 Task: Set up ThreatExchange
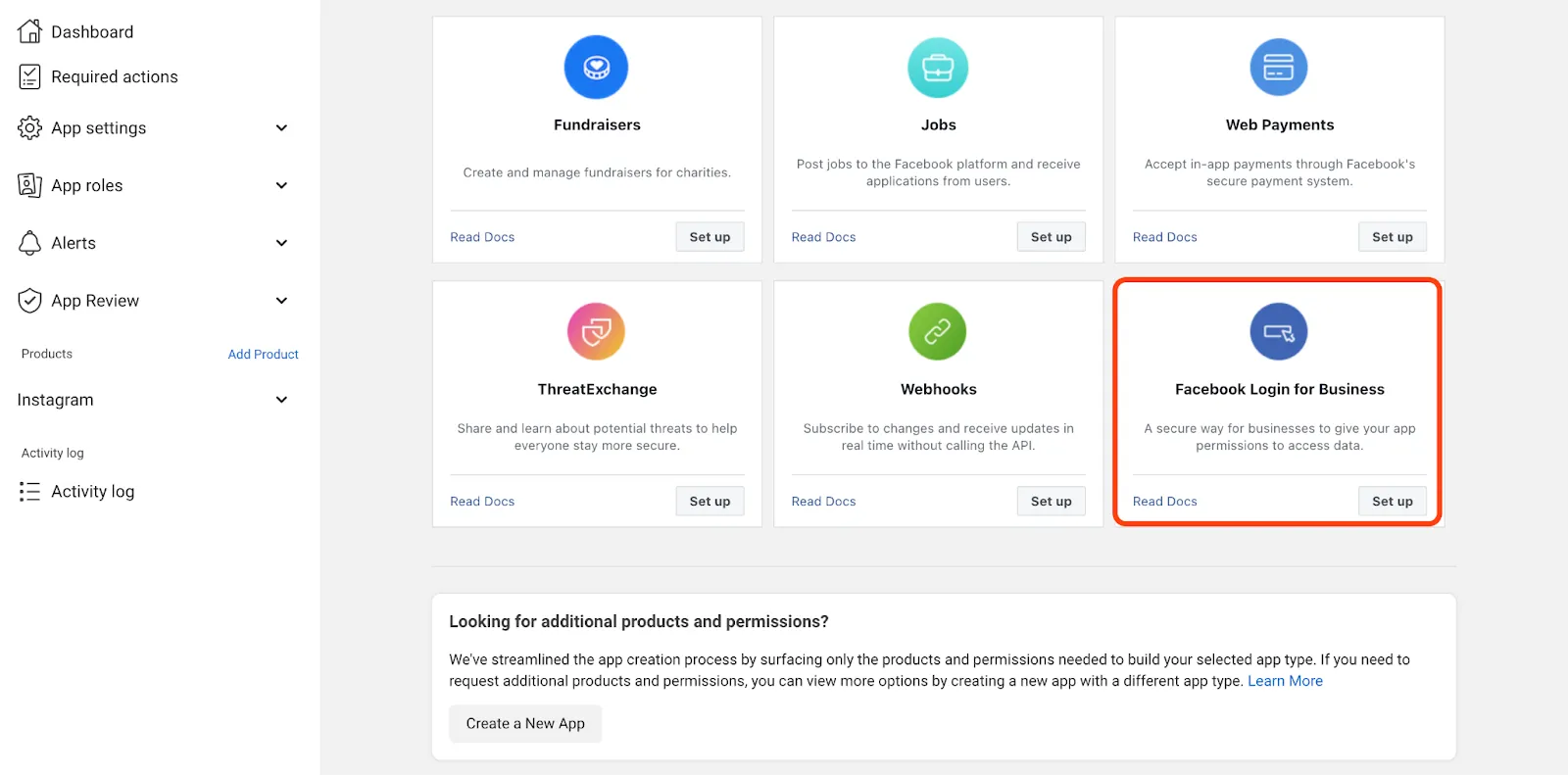(x=710, y=502)
